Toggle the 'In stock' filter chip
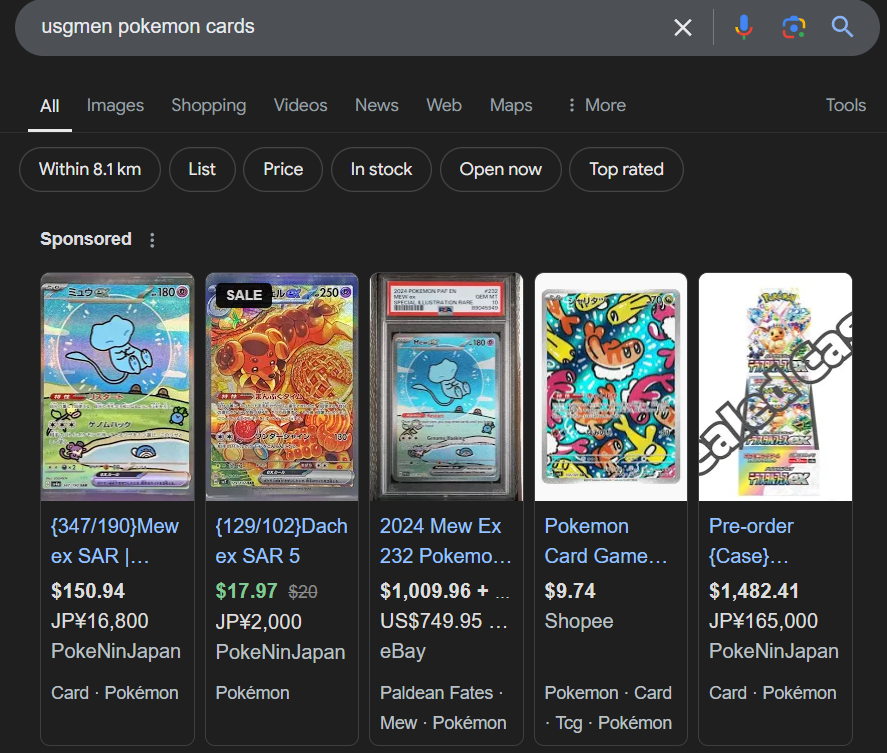Screen dimensions: 887x753 point(381,169)
